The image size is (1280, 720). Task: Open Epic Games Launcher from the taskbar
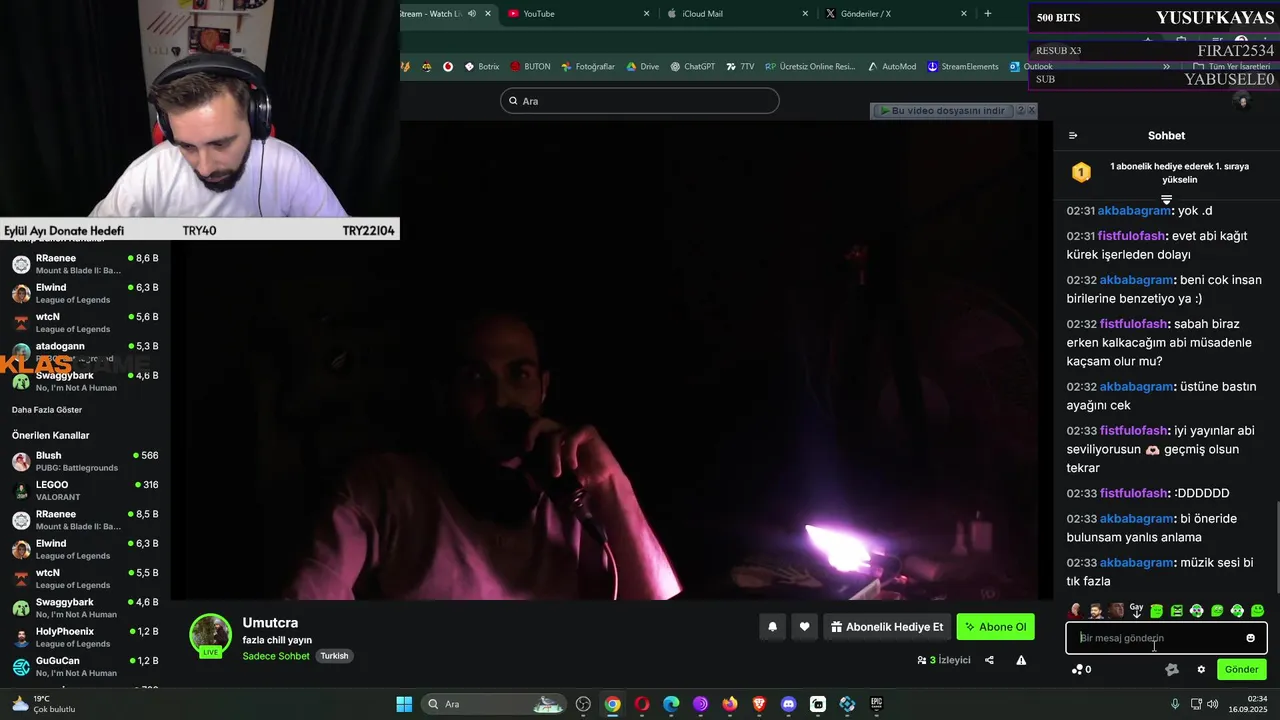pyautogui.click(x=877, y=704)
